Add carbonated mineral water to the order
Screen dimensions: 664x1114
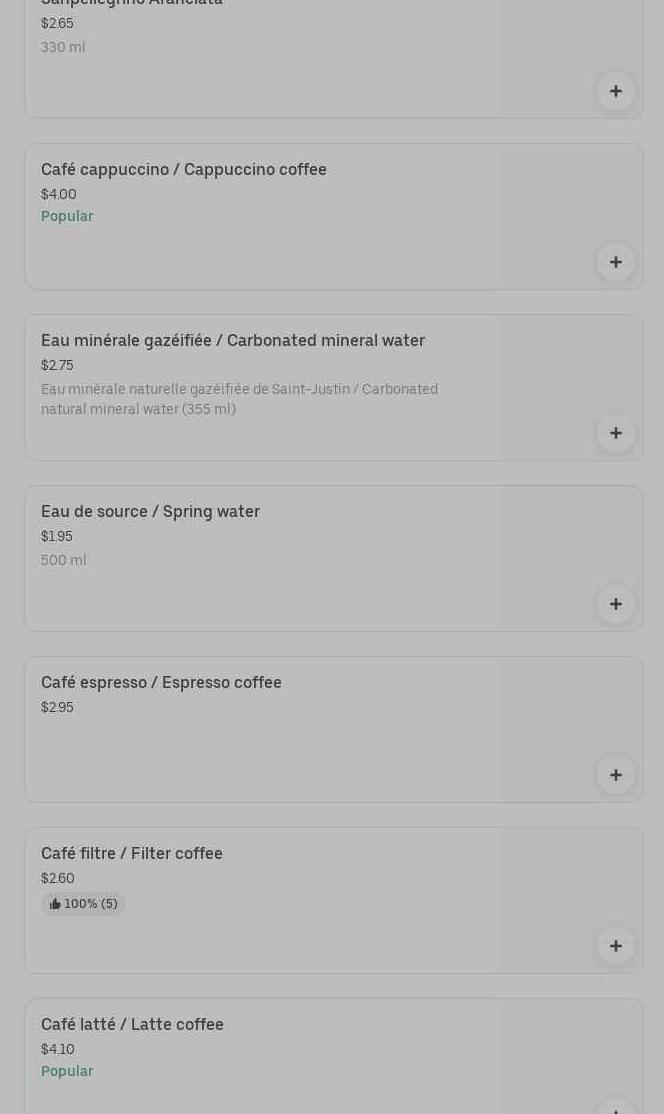coord(615,433)
